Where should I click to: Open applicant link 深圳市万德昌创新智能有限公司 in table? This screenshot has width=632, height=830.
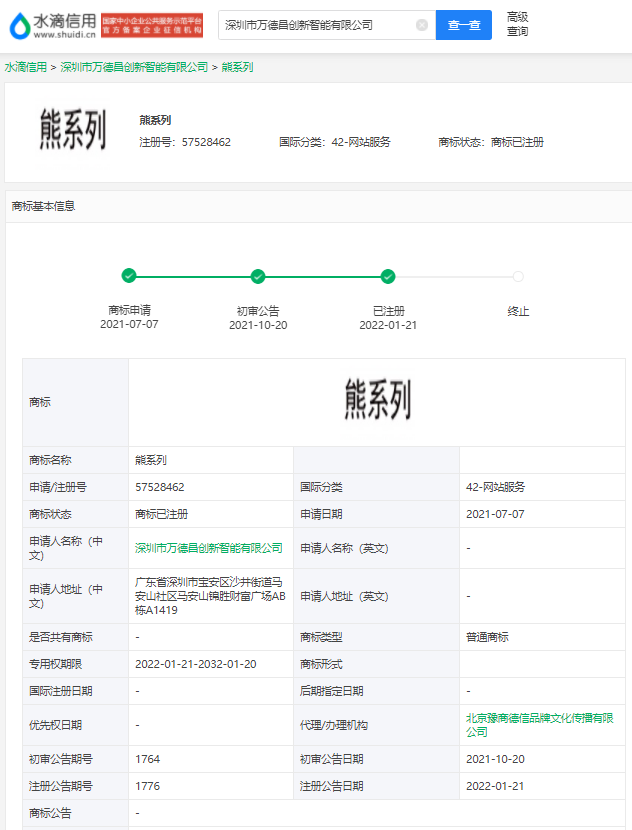209,548
